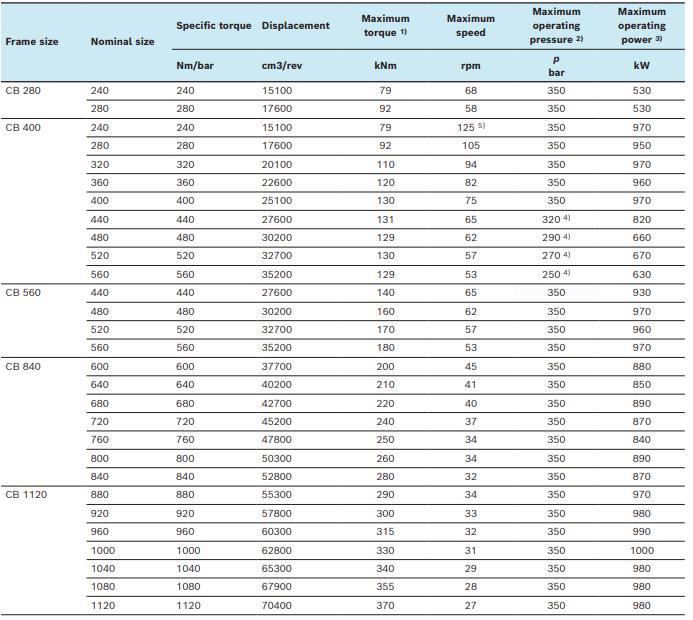
Task: Click maximum speed value 105
Action: tap(471, 146)
